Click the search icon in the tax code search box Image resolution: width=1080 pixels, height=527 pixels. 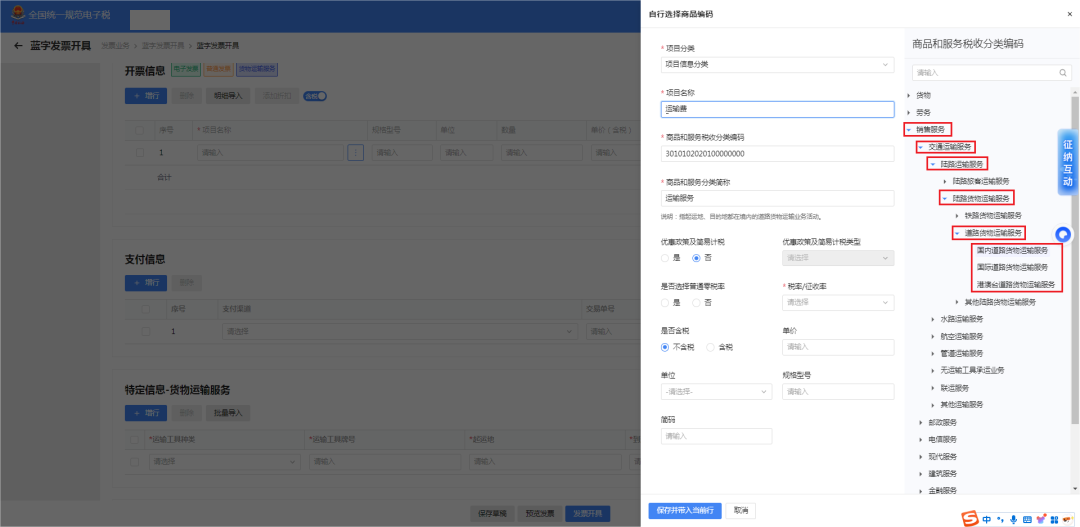(x=1063, y=72)
